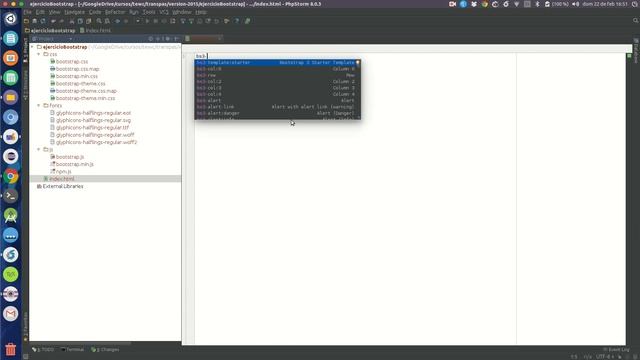Select glyphicons-halflings-regular.eot file

pos(90,113)
